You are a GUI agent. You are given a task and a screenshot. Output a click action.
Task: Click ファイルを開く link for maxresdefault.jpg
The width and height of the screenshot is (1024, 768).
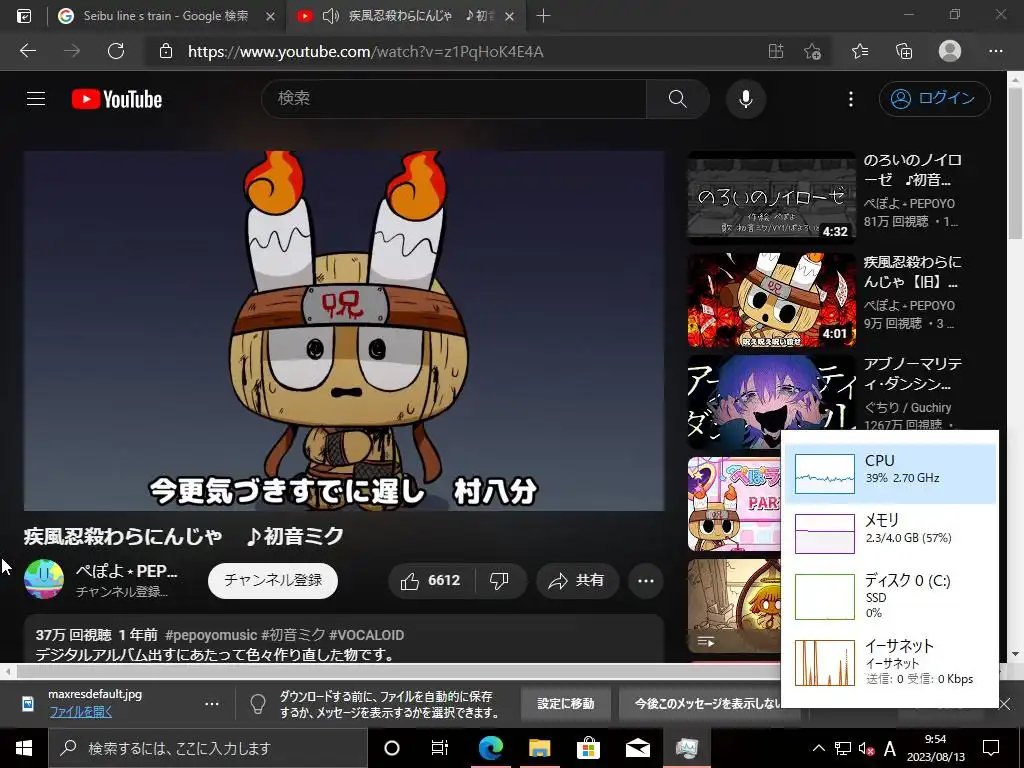click(80, 712)
